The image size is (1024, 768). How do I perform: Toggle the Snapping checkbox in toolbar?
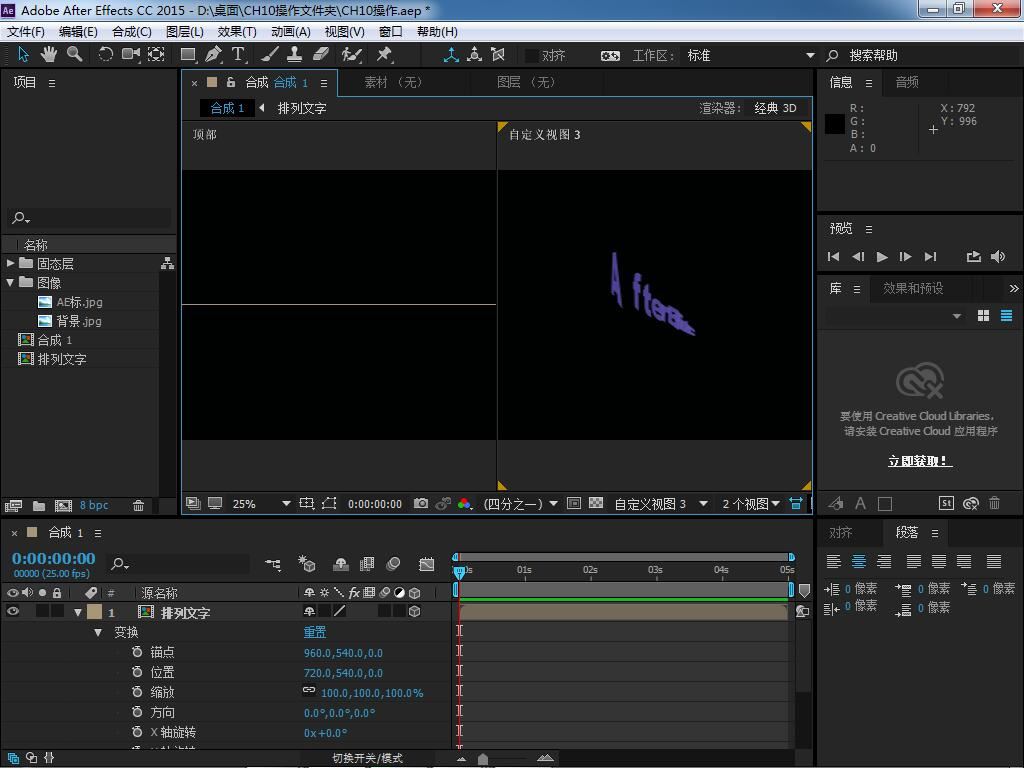point(532,56)
